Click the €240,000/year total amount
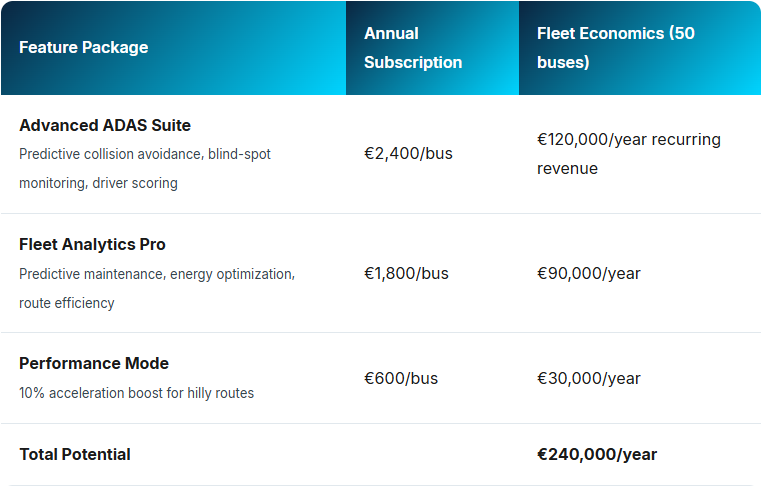The image size is (762, 492). [597, 454]
